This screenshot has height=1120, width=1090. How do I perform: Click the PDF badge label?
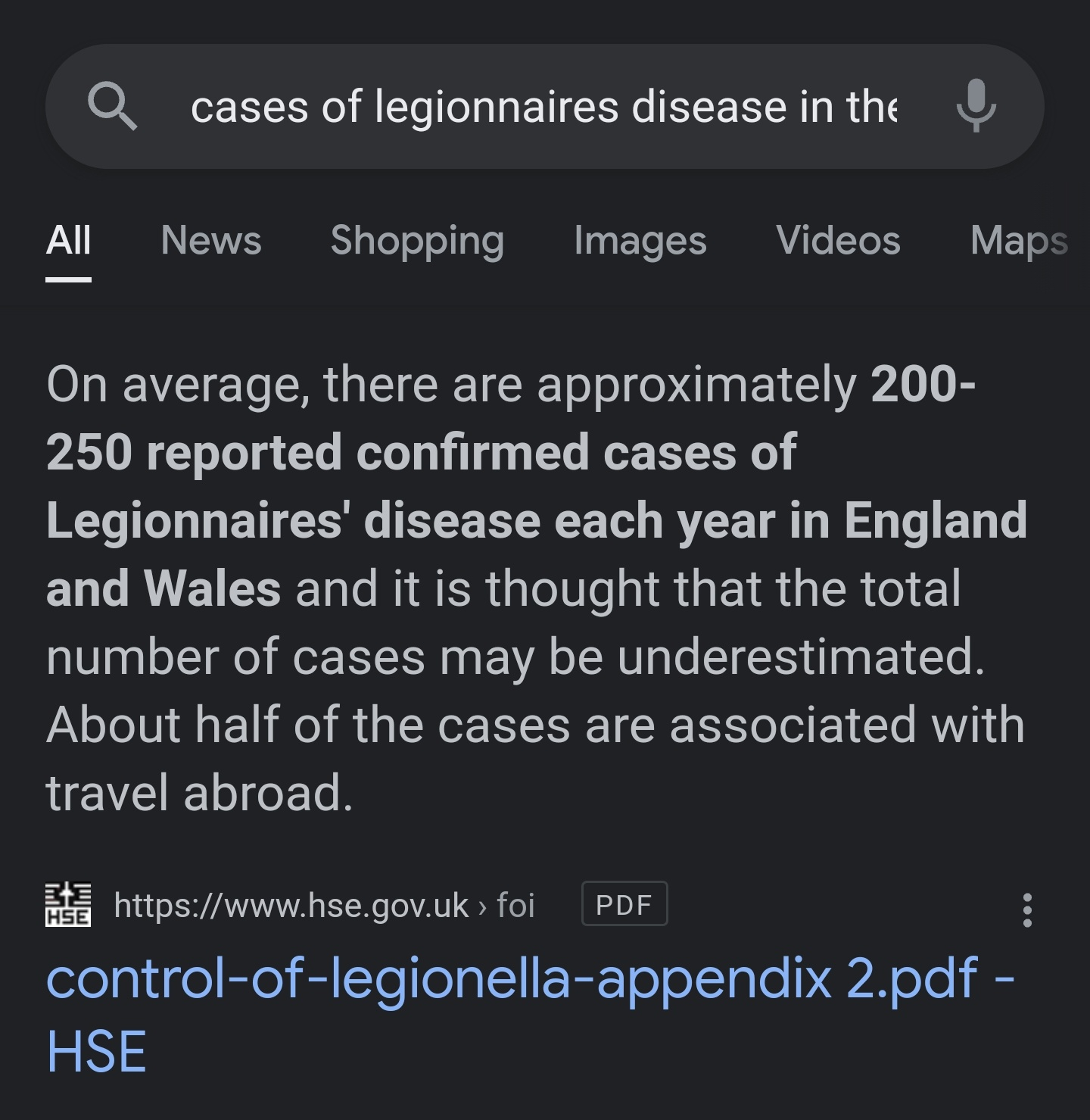(x=624, y=904)
